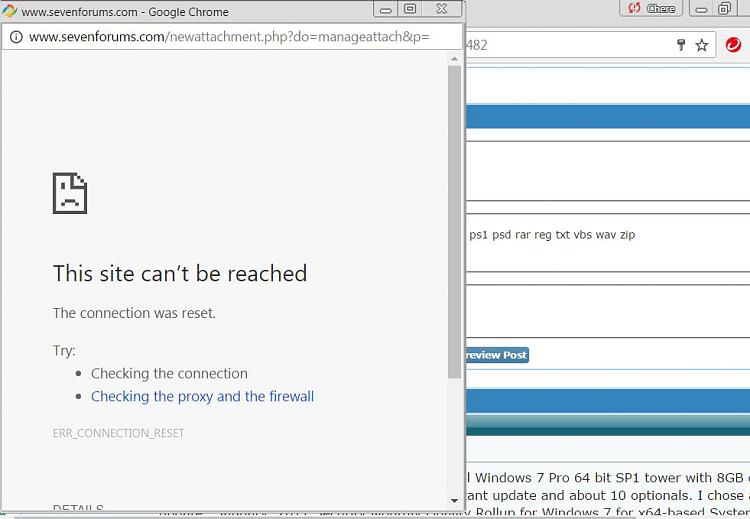Click the popup vertical scrollbar thumb

454,222
